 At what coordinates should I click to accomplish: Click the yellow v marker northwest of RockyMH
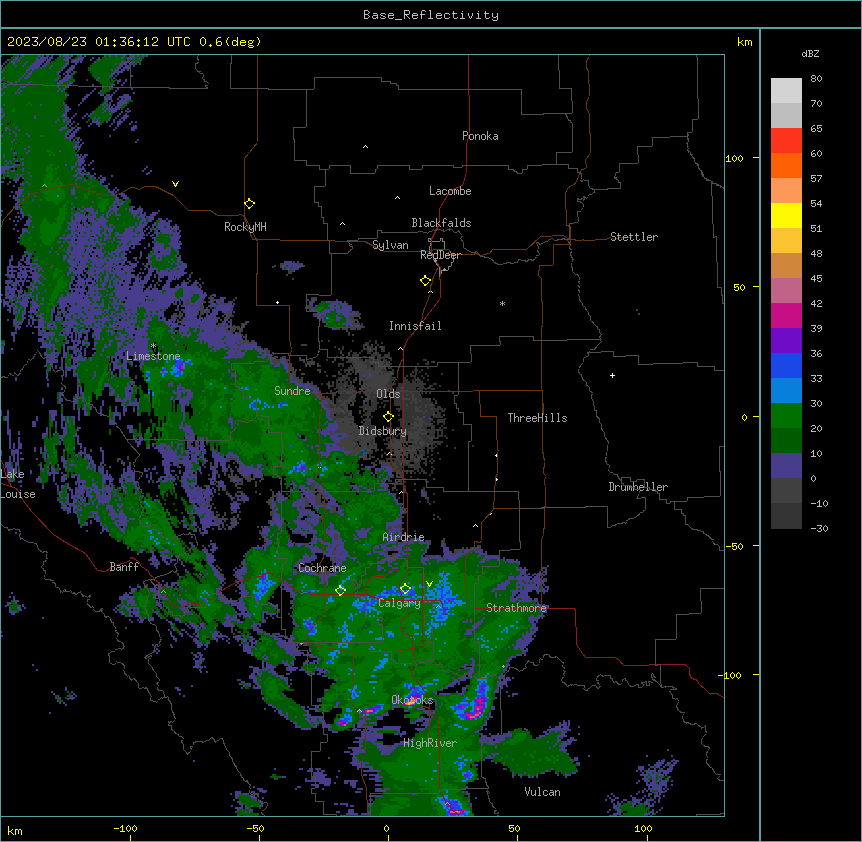175,184
